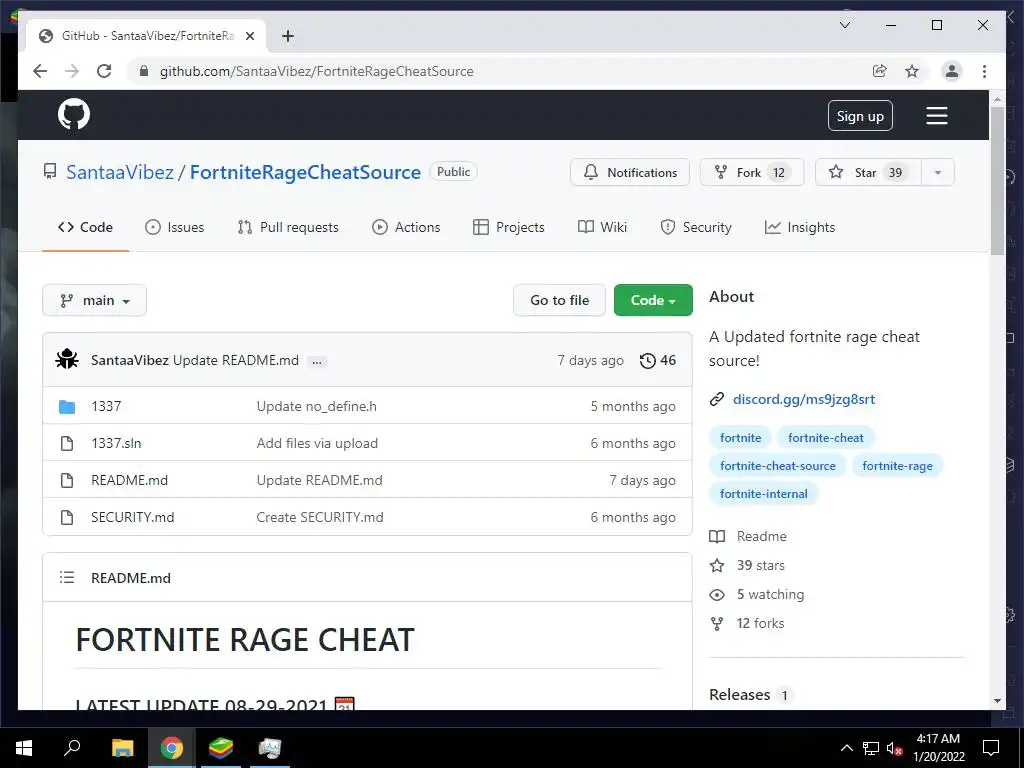Click the Notifications button
The height and width of the screenshot is (768, 1024).
tap(630, 172)
